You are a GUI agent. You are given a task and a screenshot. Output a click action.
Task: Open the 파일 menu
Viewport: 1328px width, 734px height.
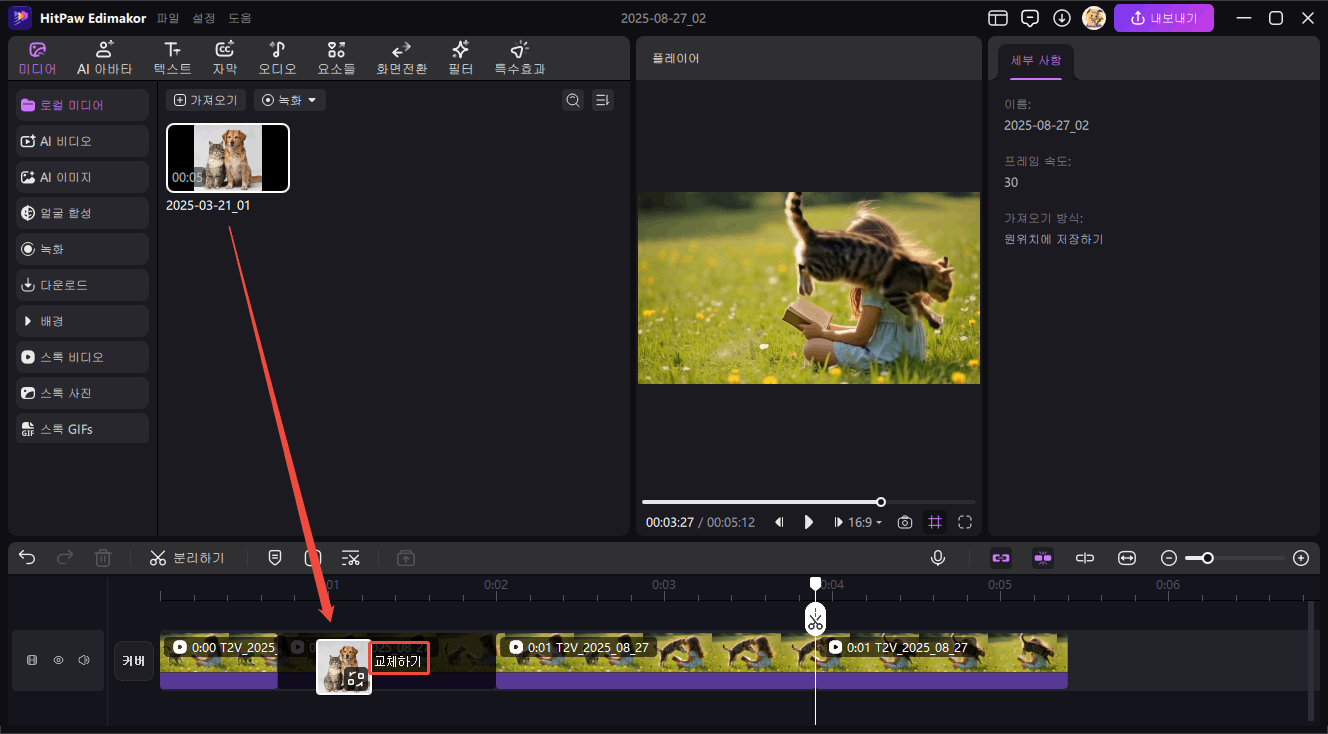pyautogui.click(x=169, y=18)
